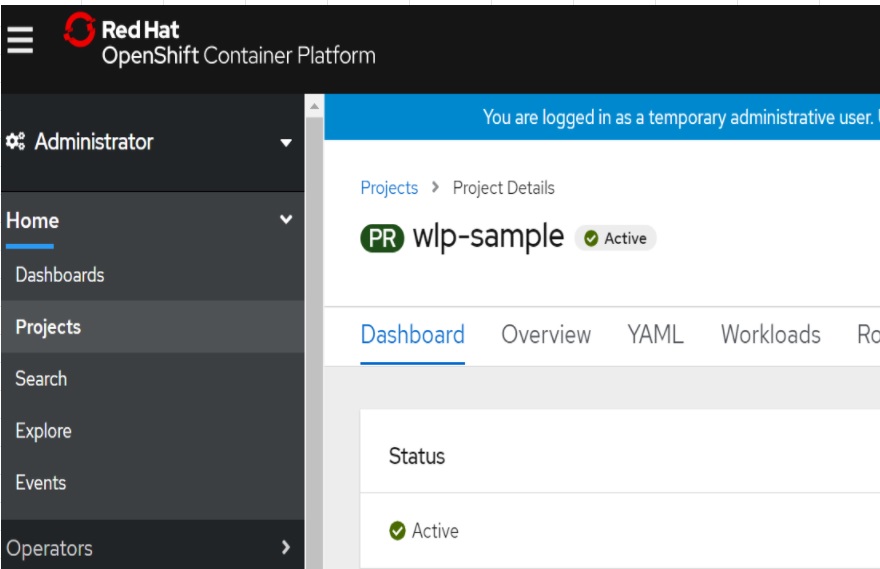Screen dimensions: 880x569
Task: Click the Active badge next to wlp-sample
Action: point(615,238)
